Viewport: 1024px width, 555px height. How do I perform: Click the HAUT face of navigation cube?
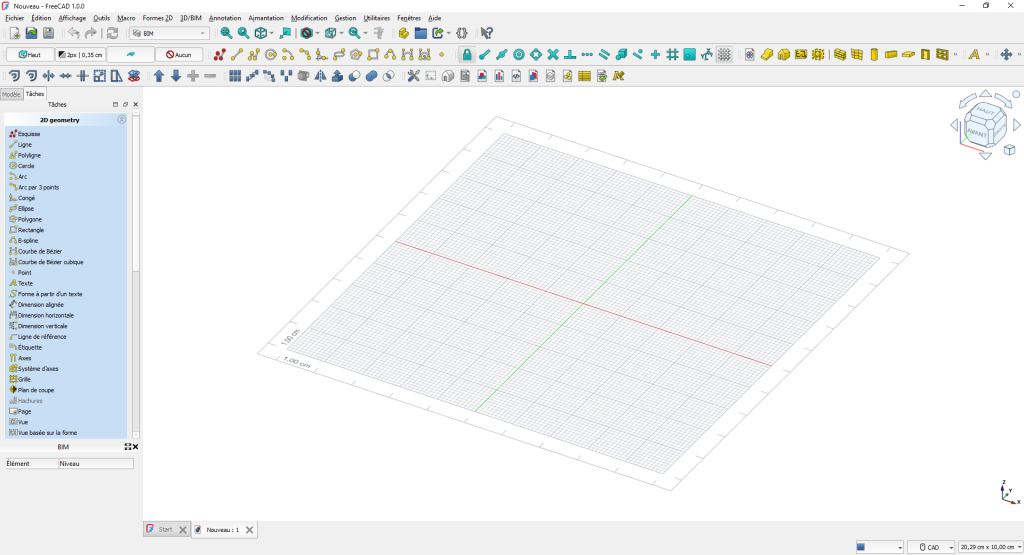985,112
